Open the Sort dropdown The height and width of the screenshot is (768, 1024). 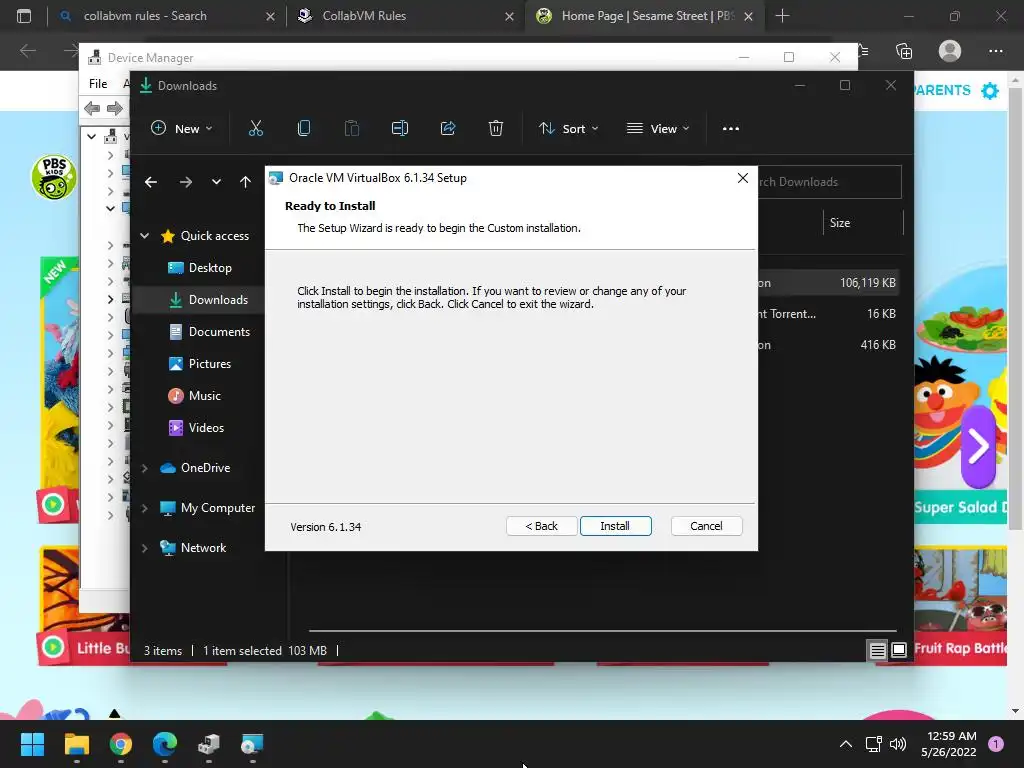click(x=568, y=129)
